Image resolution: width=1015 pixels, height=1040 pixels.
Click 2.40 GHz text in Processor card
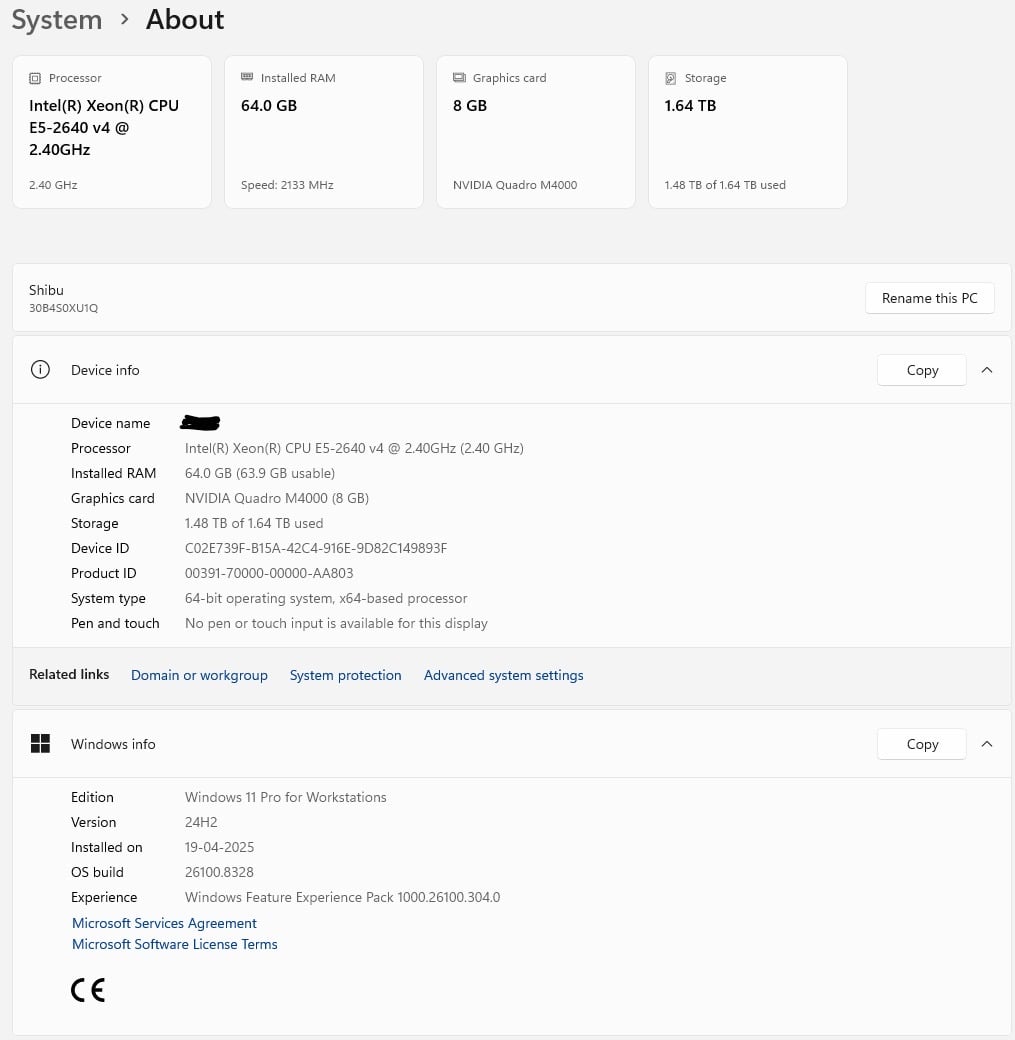pos(53,185)
